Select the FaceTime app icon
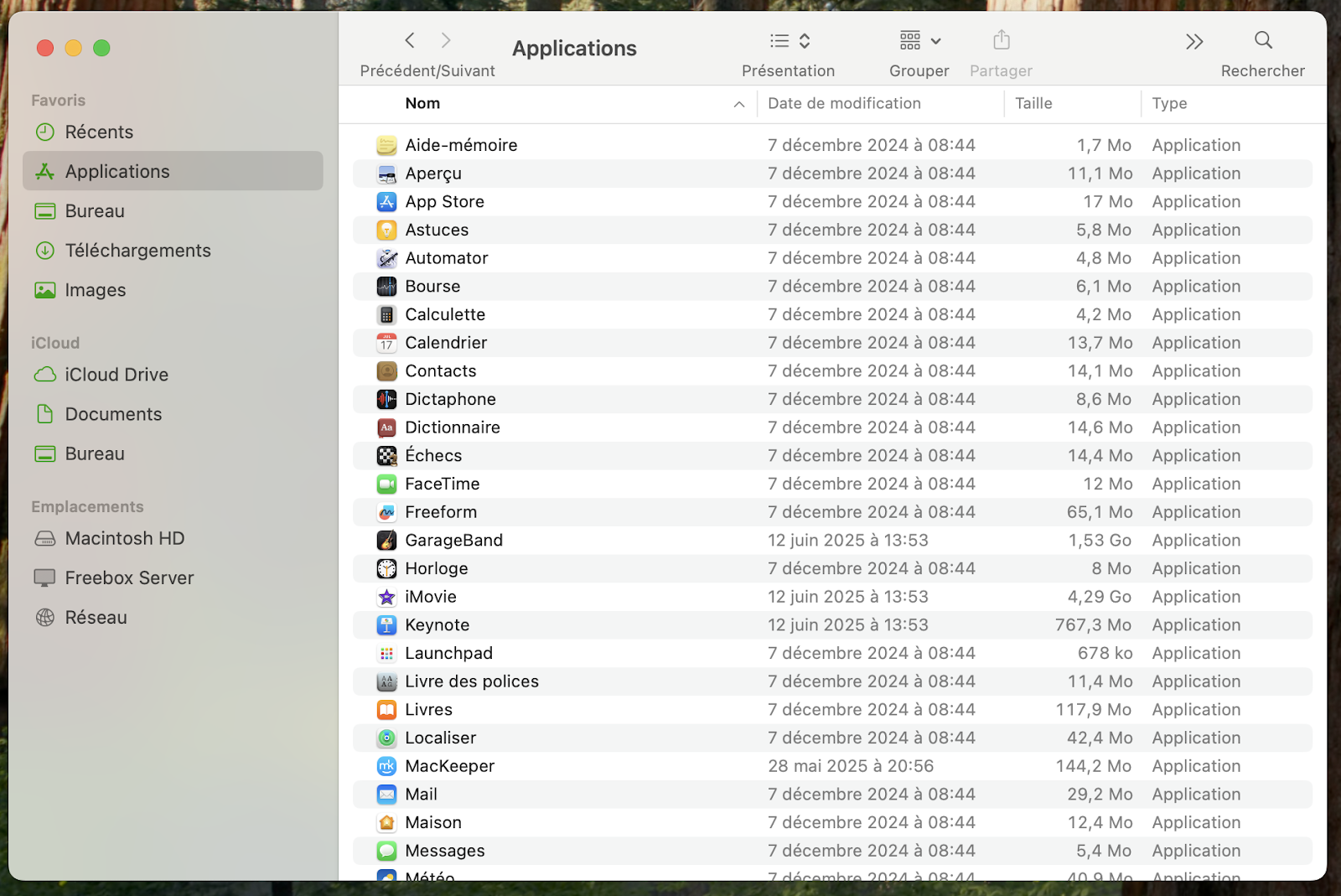The width and height of the screenshot is (1341, 896). (386, 484)
